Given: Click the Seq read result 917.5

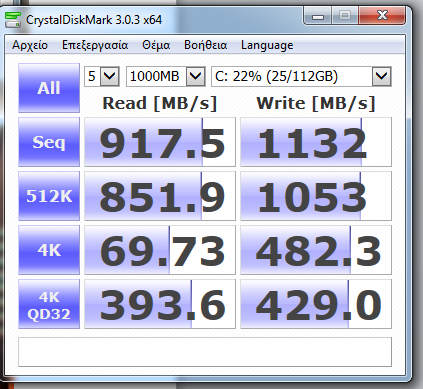Looking at the screenshot, I should coord(160,142).
